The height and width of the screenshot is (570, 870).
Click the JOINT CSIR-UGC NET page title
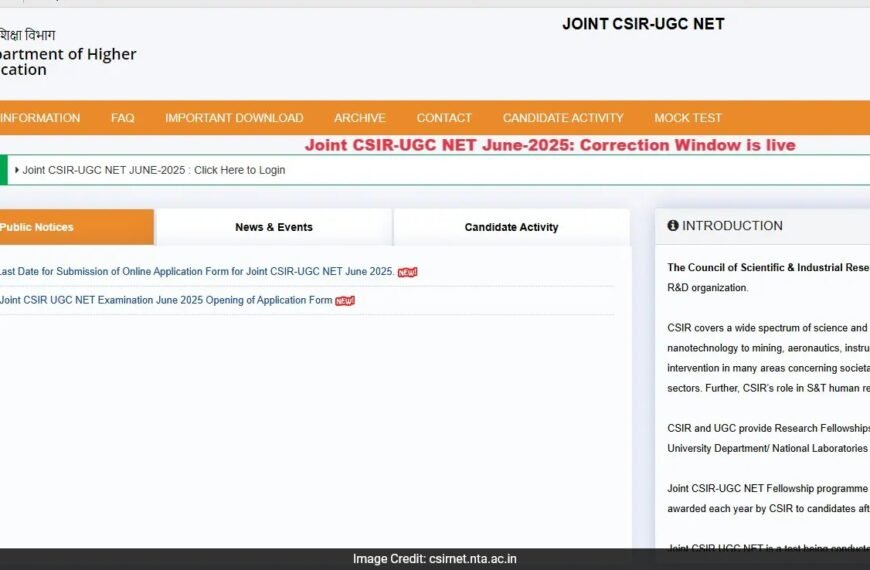click(x=643, y=24)
